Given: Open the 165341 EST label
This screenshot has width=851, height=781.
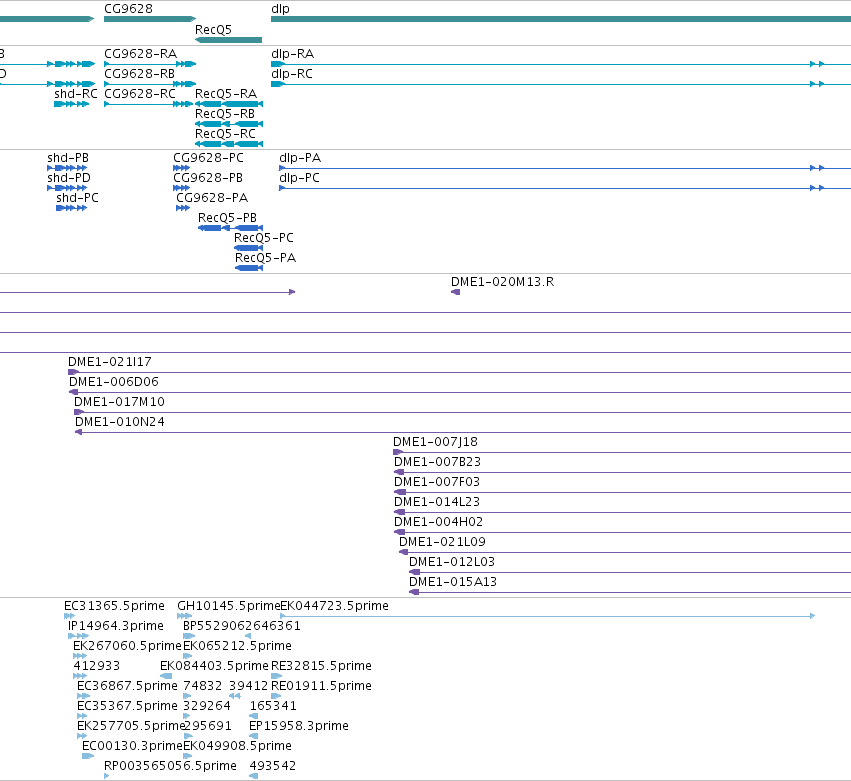Looking at the screenshot, I should (x=273, y=707).
